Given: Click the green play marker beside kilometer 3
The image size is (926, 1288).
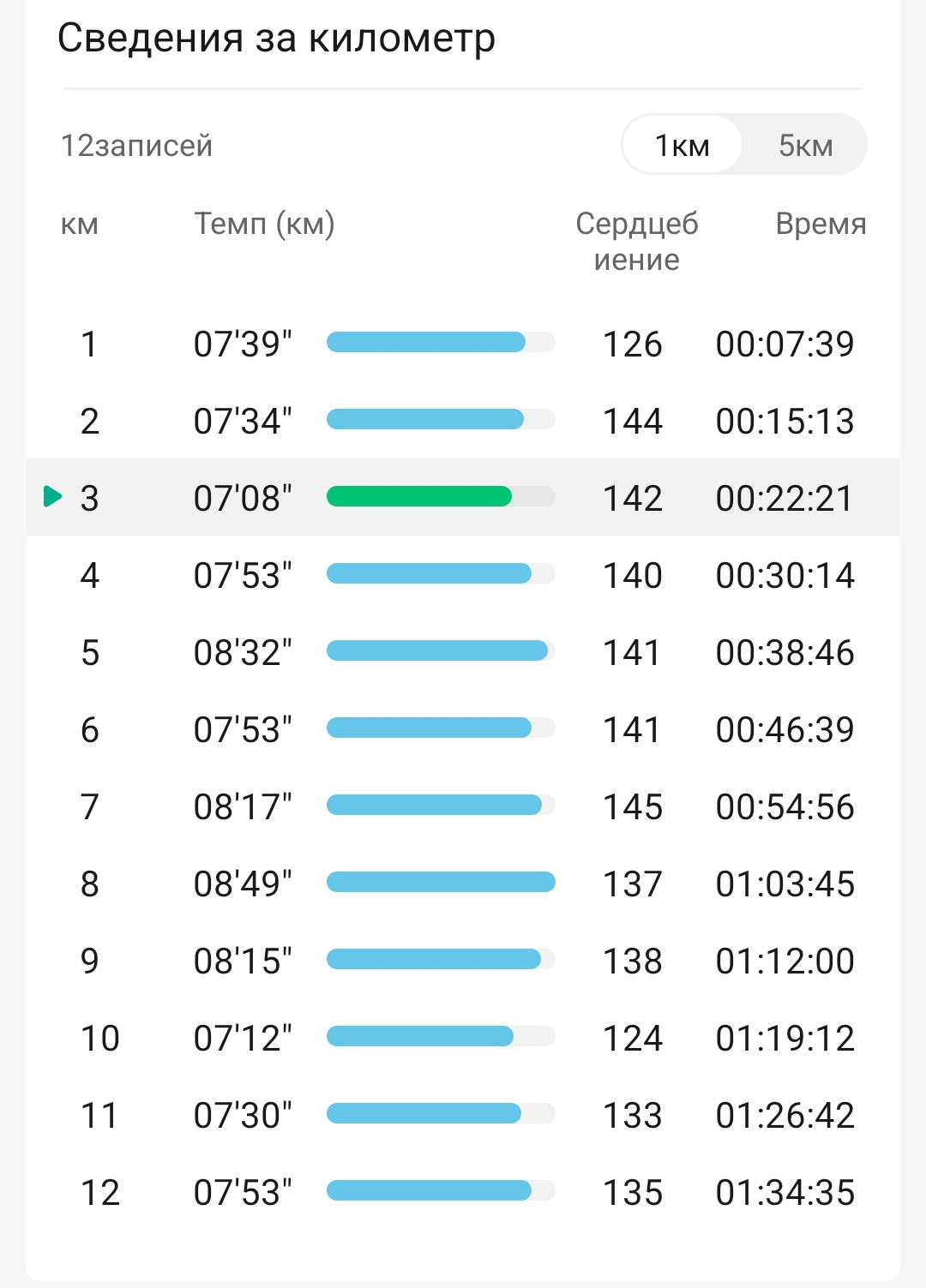Looking at the screenshot, I should pyautogui.click(x=53, y=496).
